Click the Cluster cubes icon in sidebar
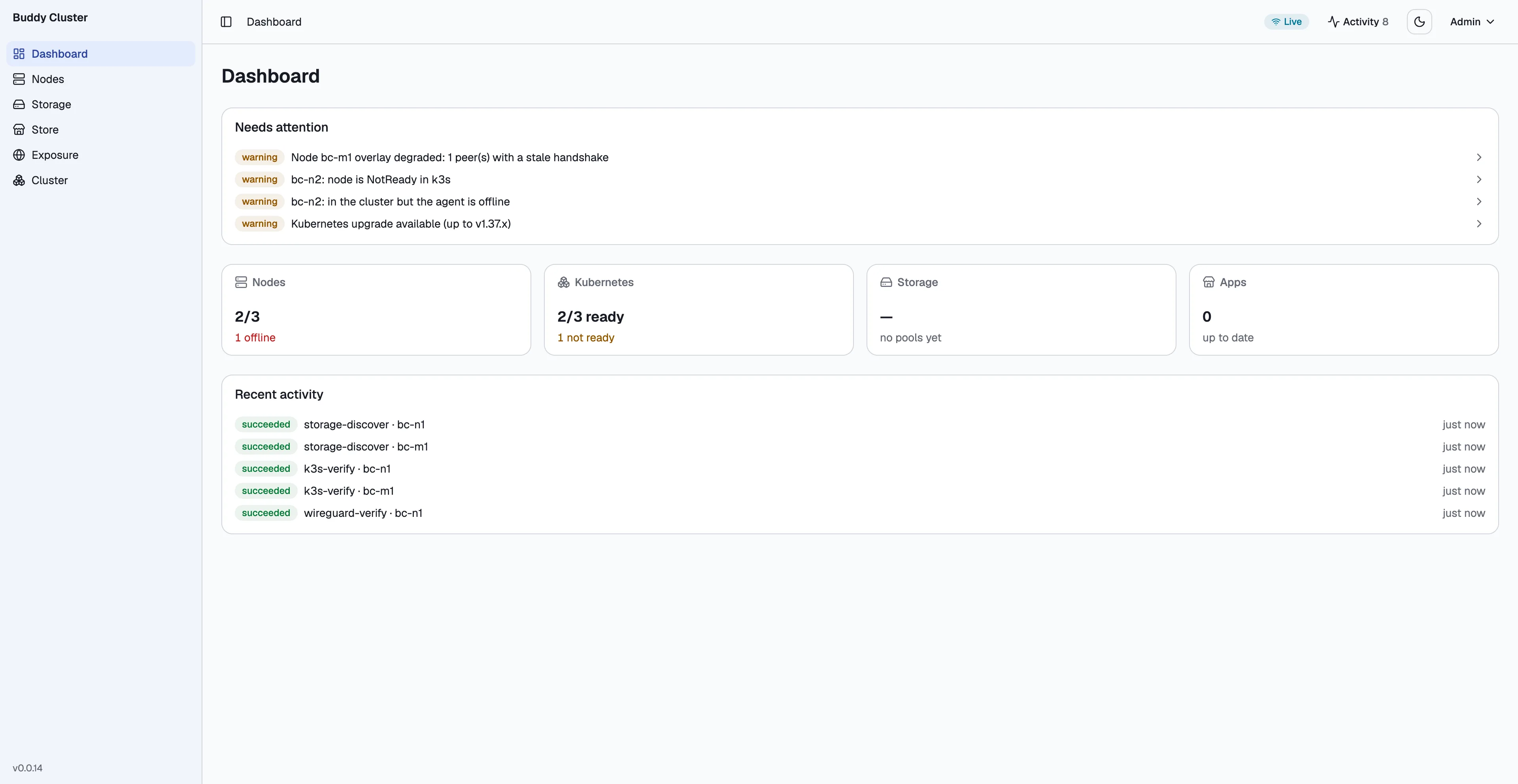1518x784 pixels. click(19, 180)
